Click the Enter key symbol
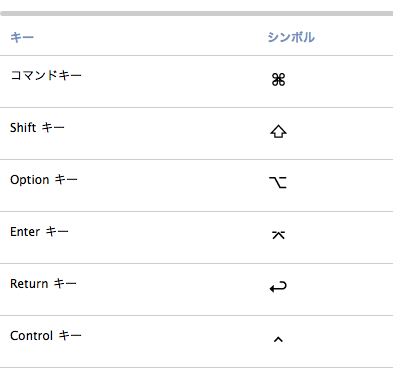The image size is (393, 379). coord(278,235)
